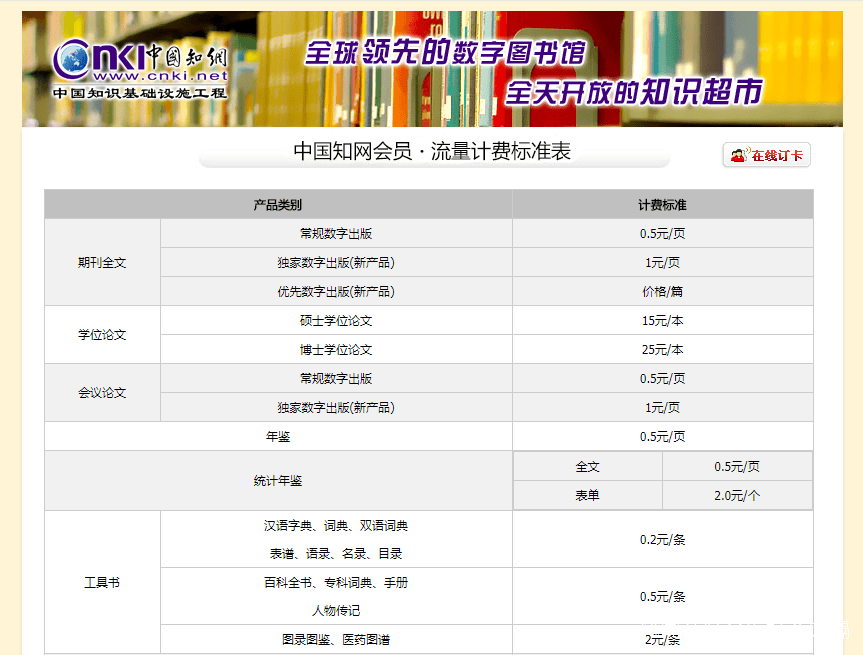Click the banner slogan 全球领先的数字图书馆
This screenshot has height=655, width=863.
445,53
